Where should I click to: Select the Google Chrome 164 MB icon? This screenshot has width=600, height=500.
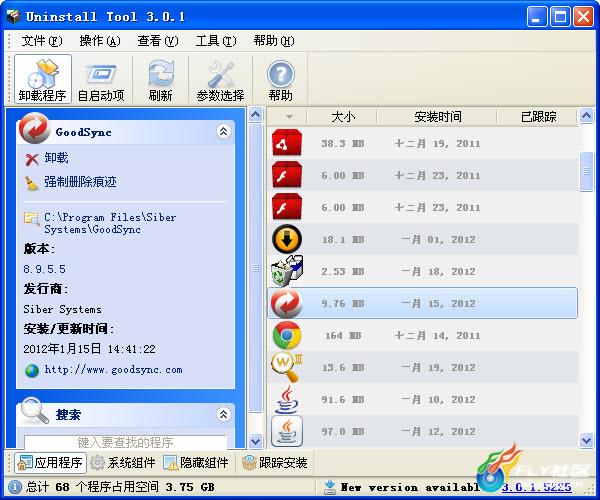click(x=287, y=336)
